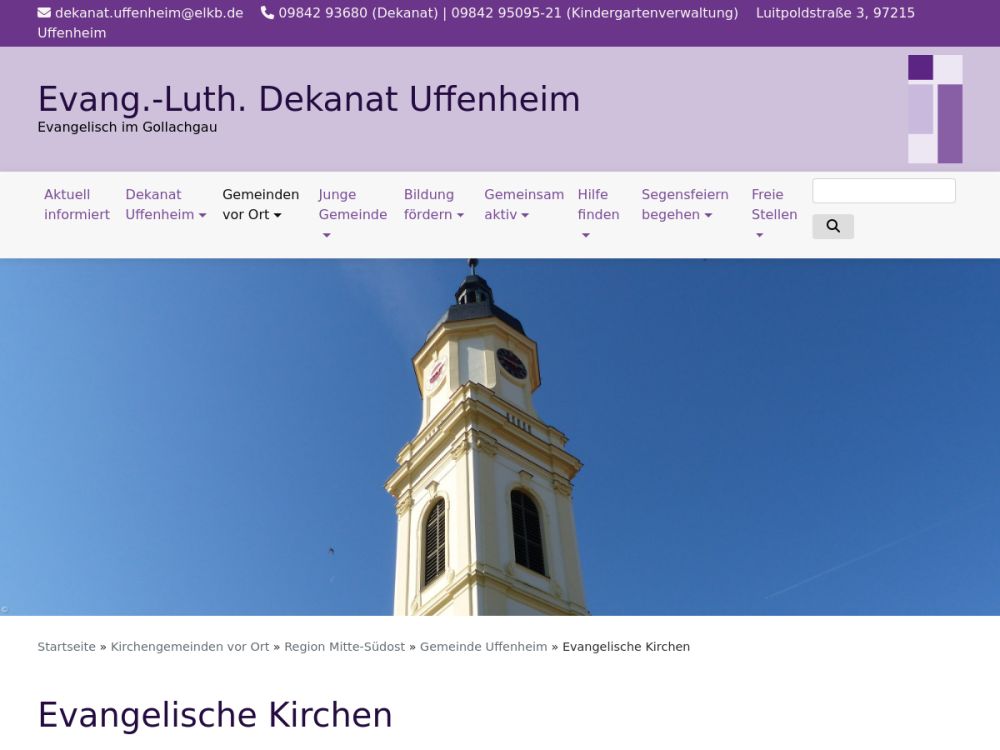
Task: Click the 'Gemeinde Uffenheim' breadcrumb link
Action: pos(483,647)
